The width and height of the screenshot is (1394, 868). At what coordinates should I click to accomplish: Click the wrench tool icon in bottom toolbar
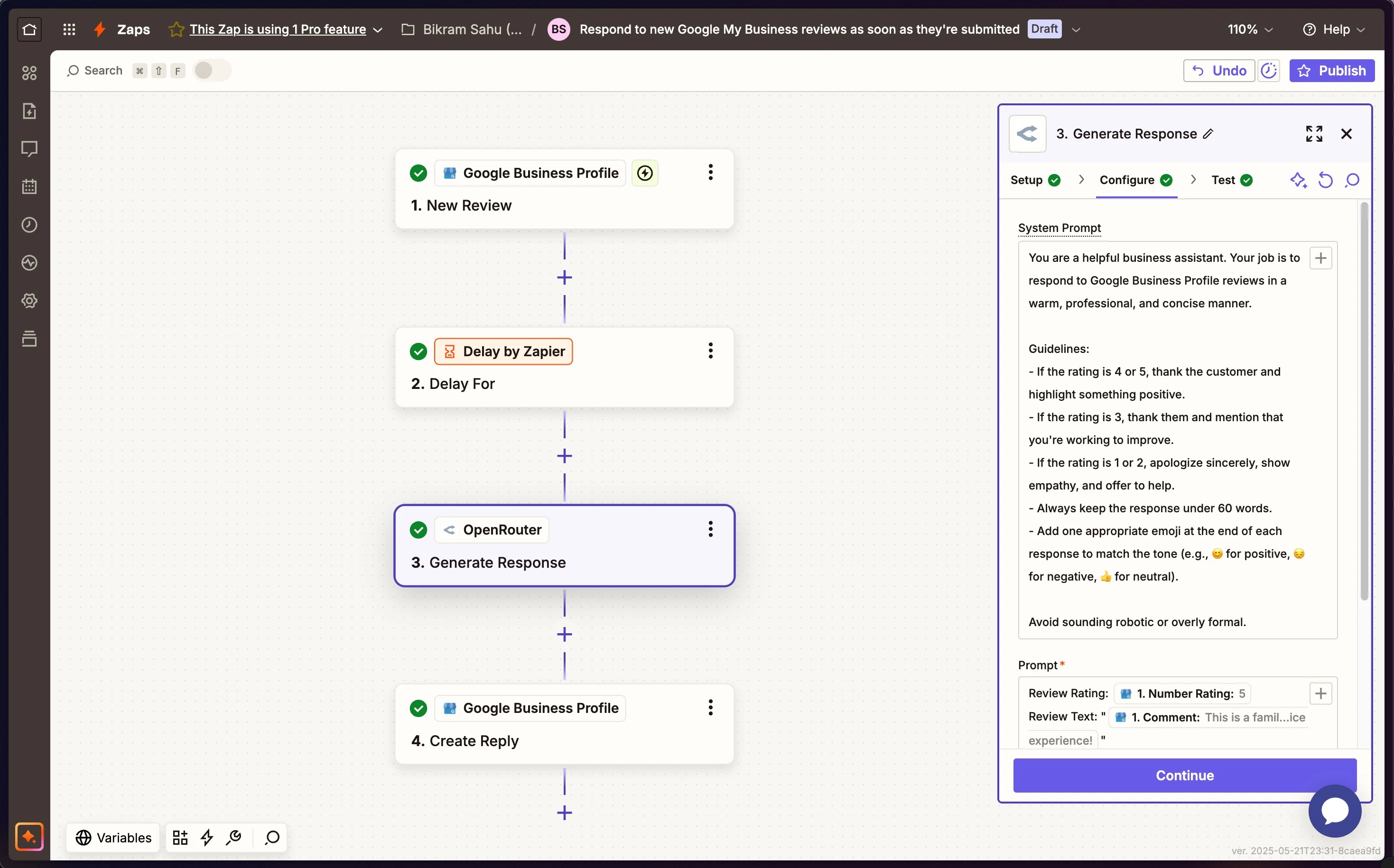(233, 838)
